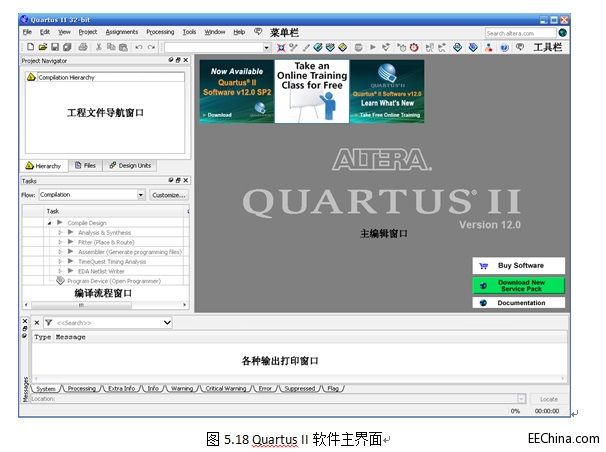
Task: Click the speech bubble icon after the Help menu
Action: [258, 32]
